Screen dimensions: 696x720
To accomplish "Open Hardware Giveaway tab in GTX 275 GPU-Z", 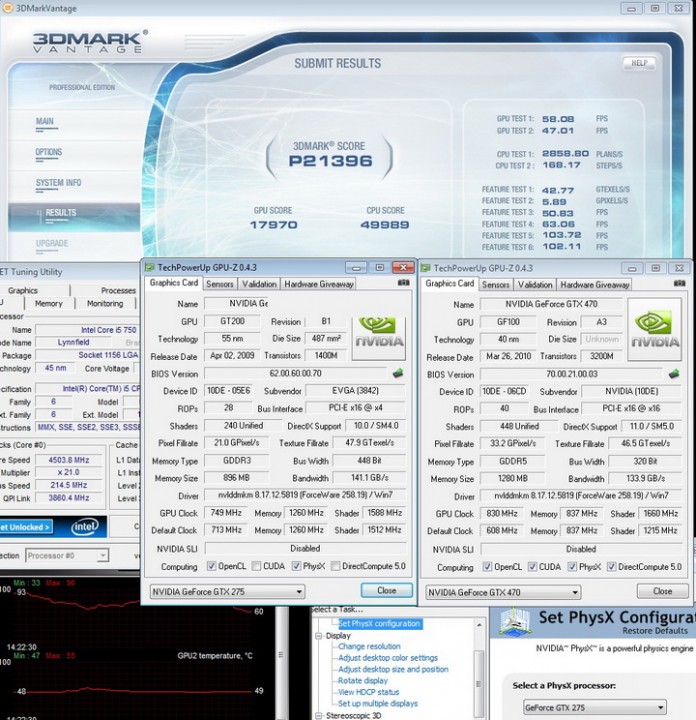I will coord(319,284).
